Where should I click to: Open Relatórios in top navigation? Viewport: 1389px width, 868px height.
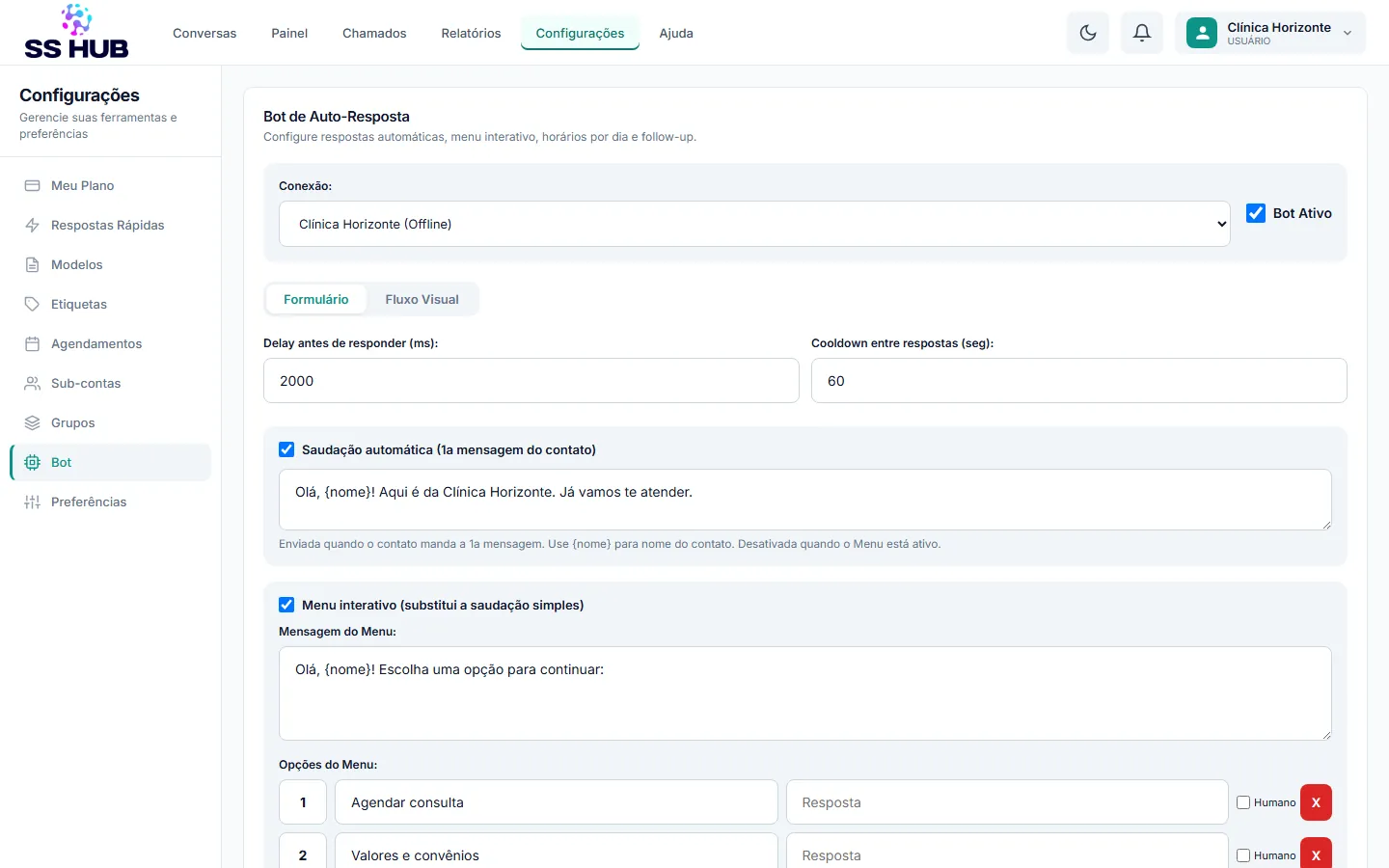tap(471, 33)
